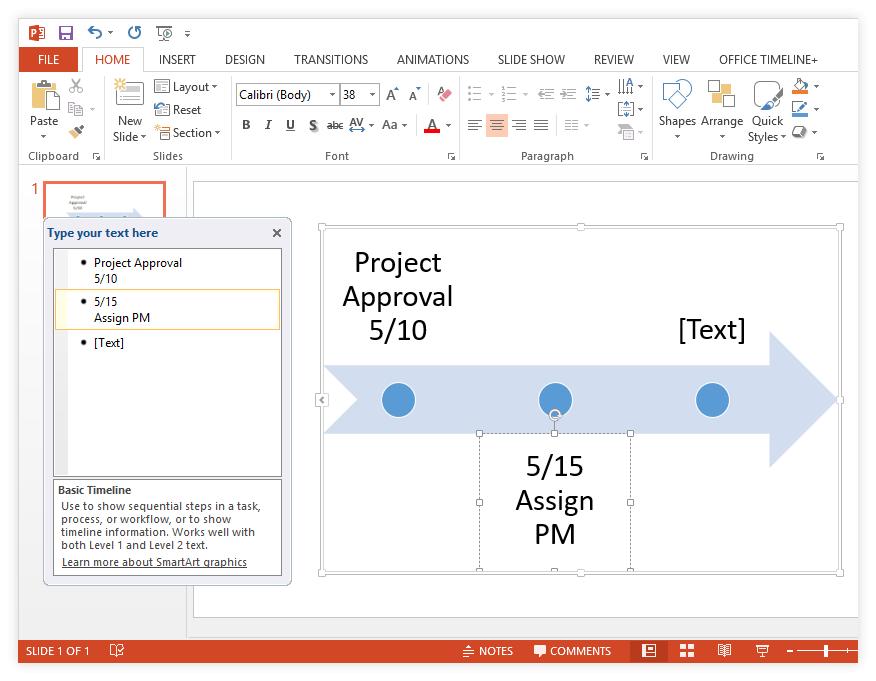This screenshot has height=681, width=876.
Task: Click the Clear All Formatting icon
Action: point(445,95)
